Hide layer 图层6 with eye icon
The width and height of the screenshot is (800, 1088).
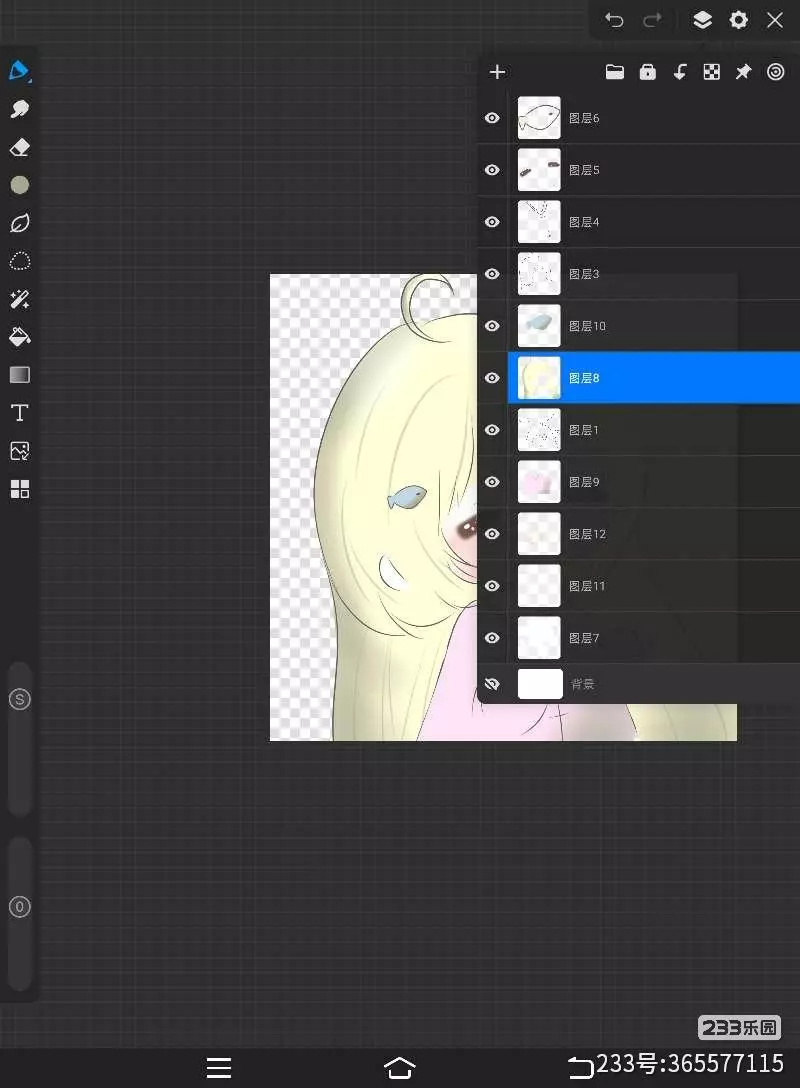tap(492, 118)
